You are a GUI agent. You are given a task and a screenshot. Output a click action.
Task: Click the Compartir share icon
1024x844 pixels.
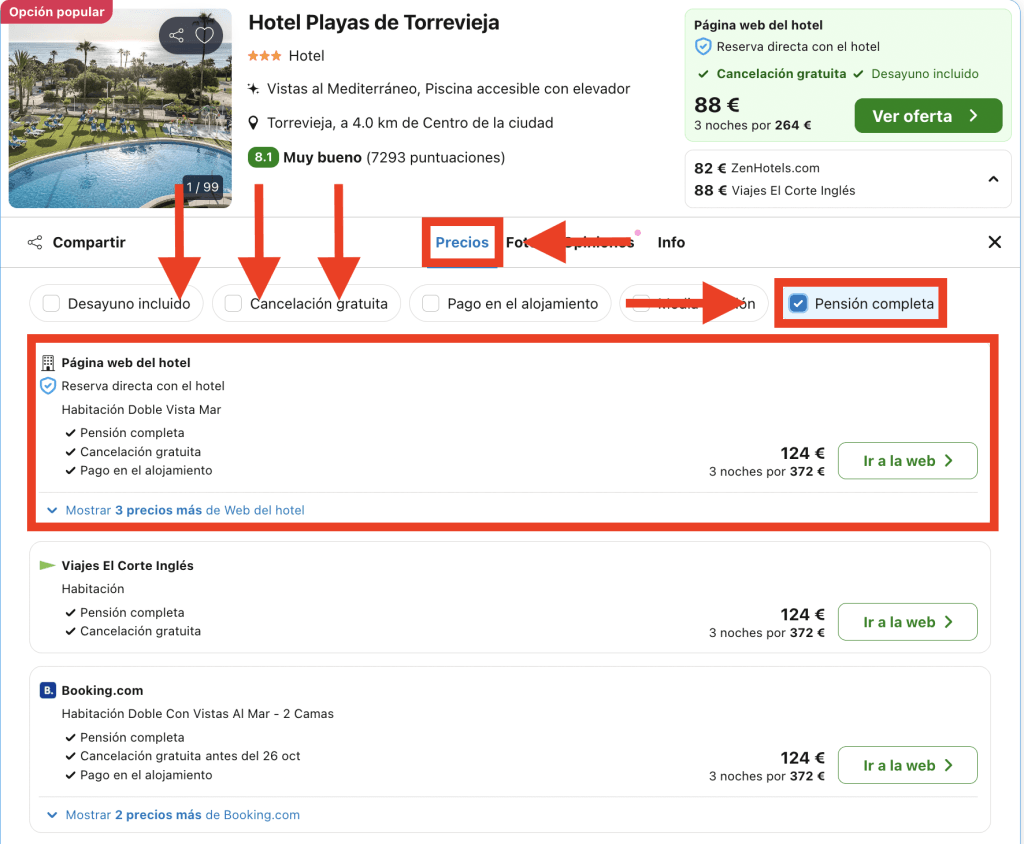(x=35, y=242)
